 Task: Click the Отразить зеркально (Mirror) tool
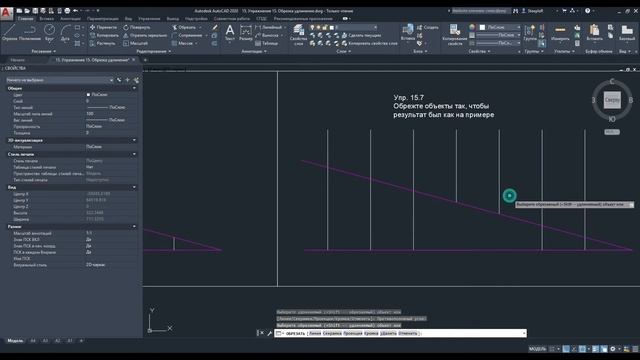(x=145, y=36)
